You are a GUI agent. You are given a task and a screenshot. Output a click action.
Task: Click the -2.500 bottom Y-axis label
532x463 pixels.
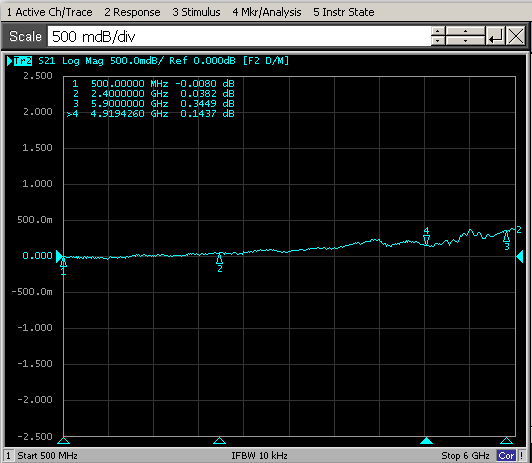[35, 436]
